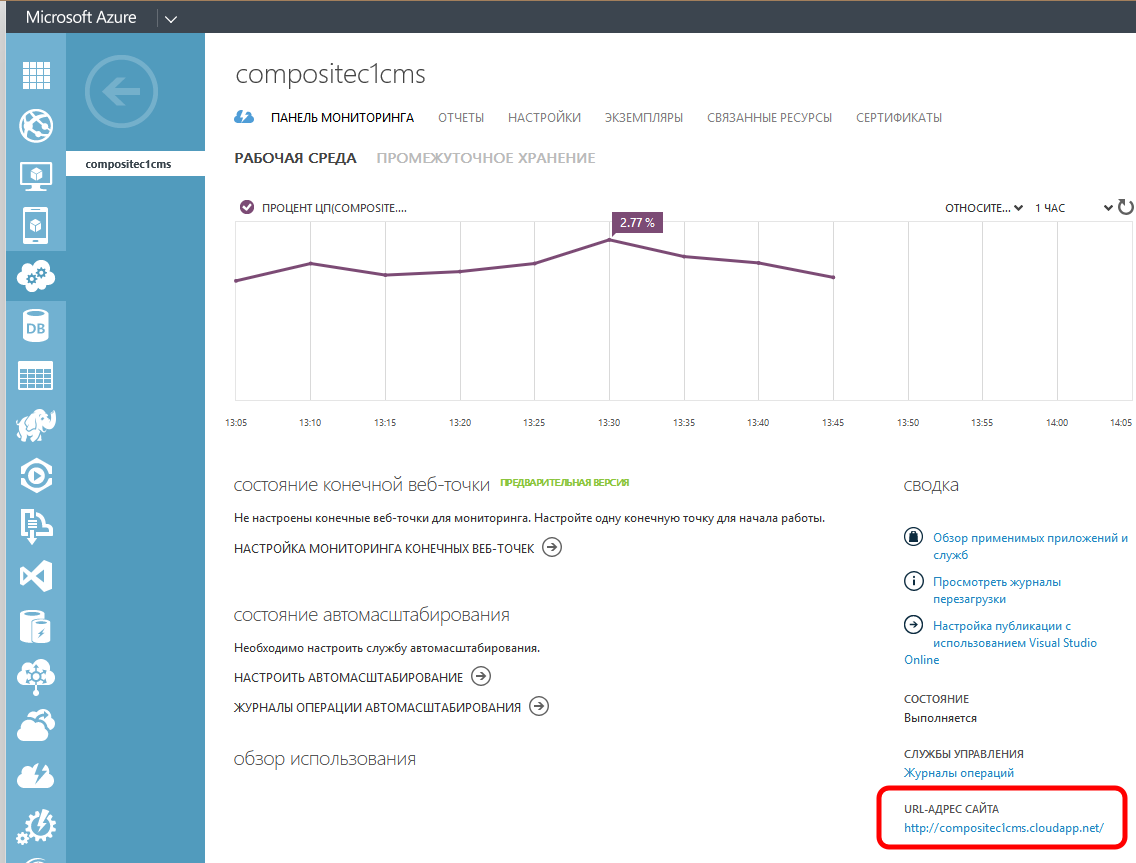Click arrow icon beside configure autoscale
Viewport: 1136px width, 863px height.
point(481,676)
